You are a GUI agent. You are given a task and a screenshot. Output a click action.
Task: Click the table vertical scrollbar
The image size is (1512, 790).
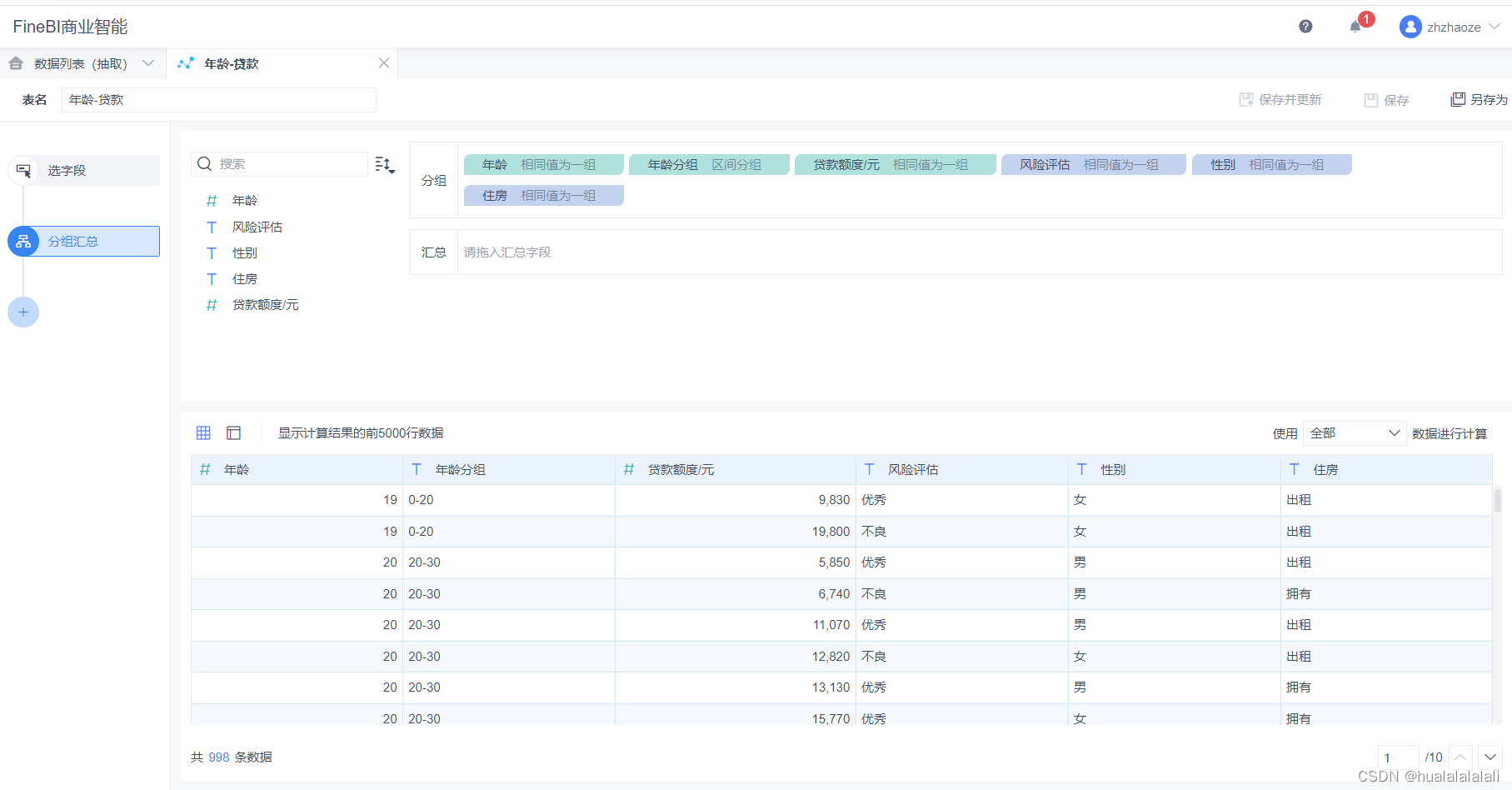[x=1497, y=500]
